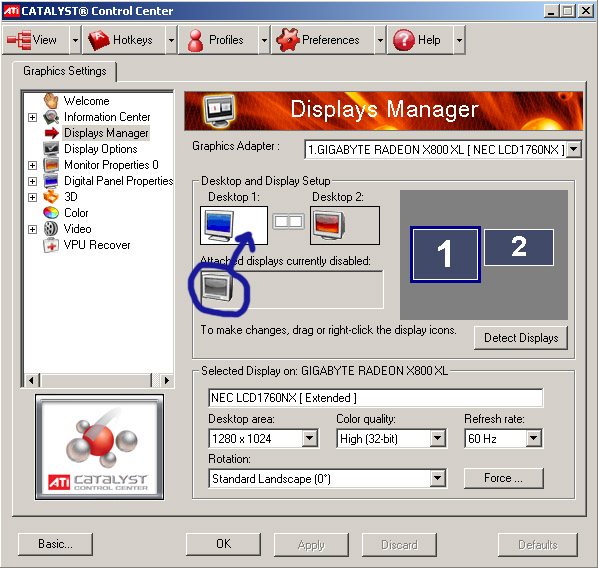Select display 2 in the layout preview

point(519,247)
